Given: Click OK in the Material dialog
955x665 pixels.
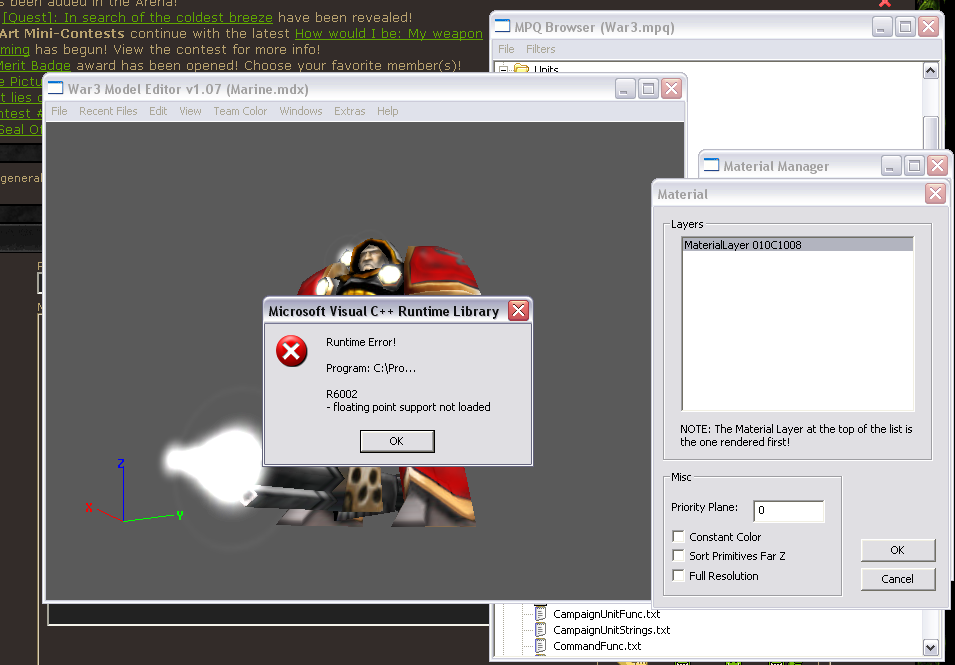Looking at the screenshot, I should click(x=898, y=550).
